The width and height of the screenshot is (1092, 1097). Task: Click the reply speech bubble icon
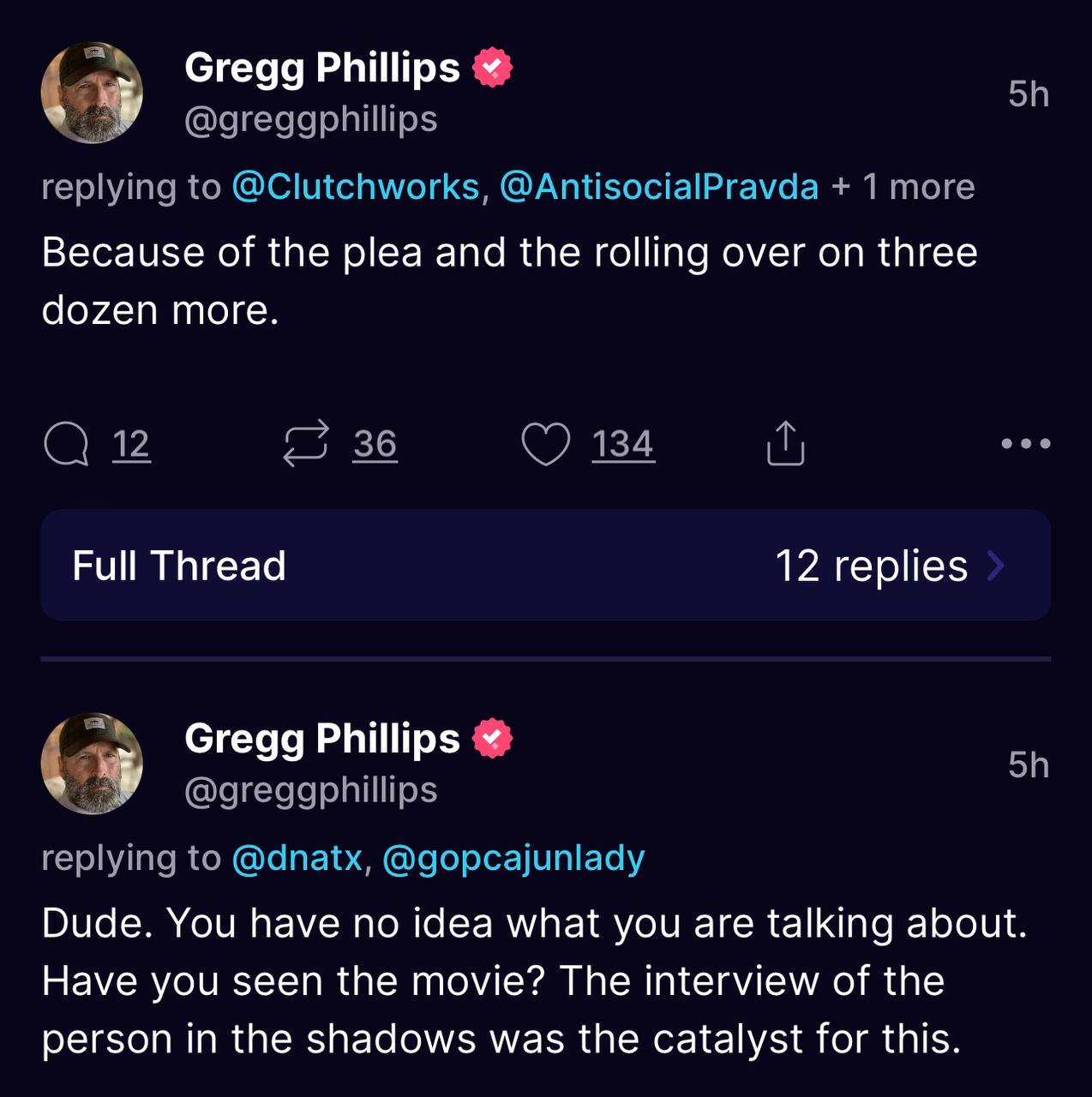point(66,444)
